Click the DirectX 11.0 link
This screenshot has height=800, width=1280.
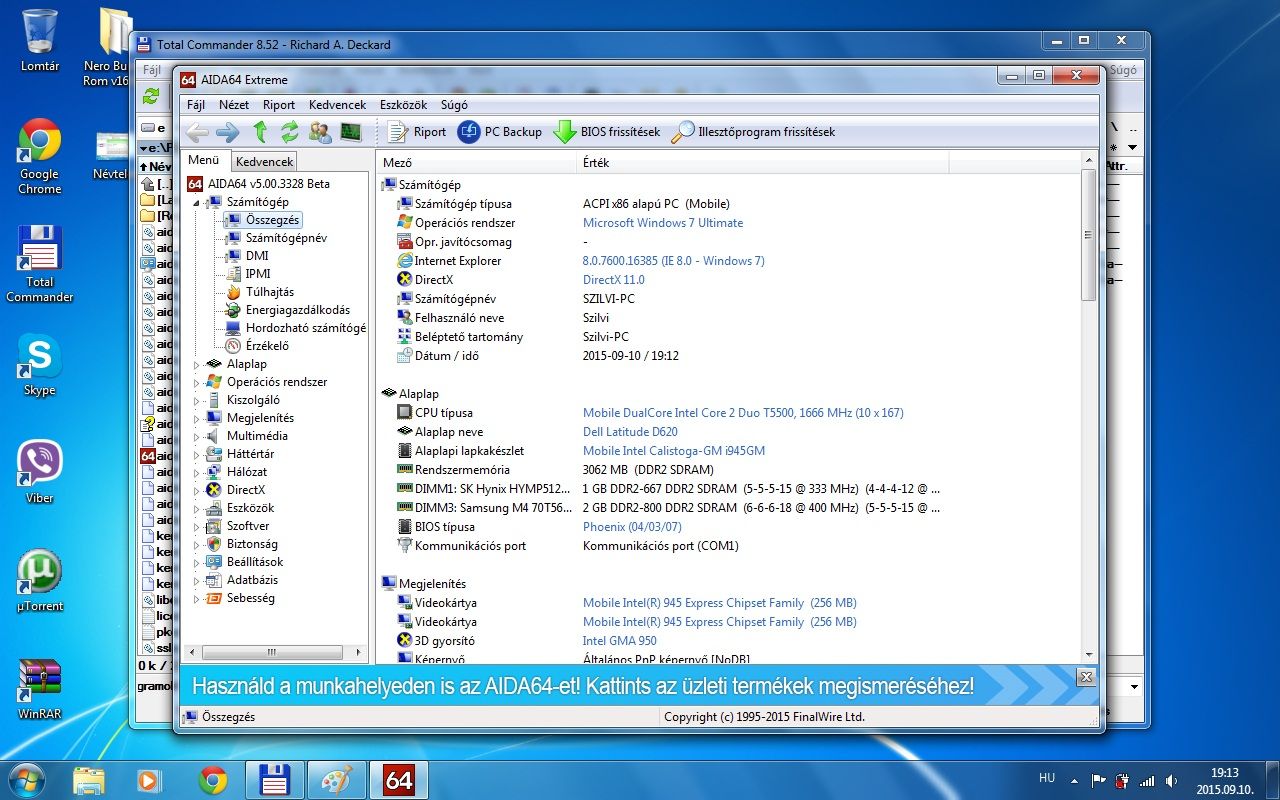tap(614, 280)
